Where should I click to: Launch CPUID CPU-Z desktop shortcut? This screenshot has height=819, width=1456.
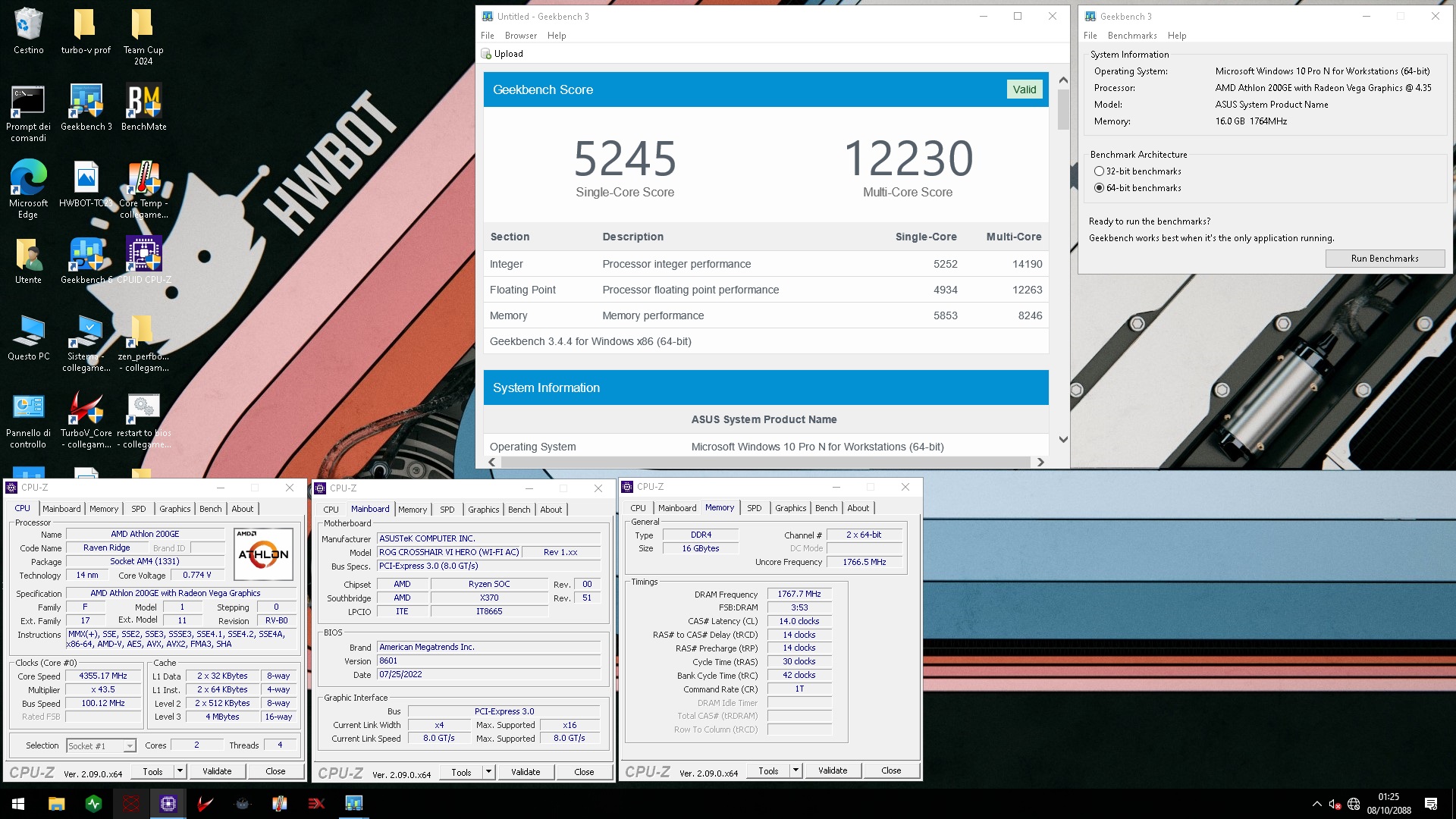143,260
